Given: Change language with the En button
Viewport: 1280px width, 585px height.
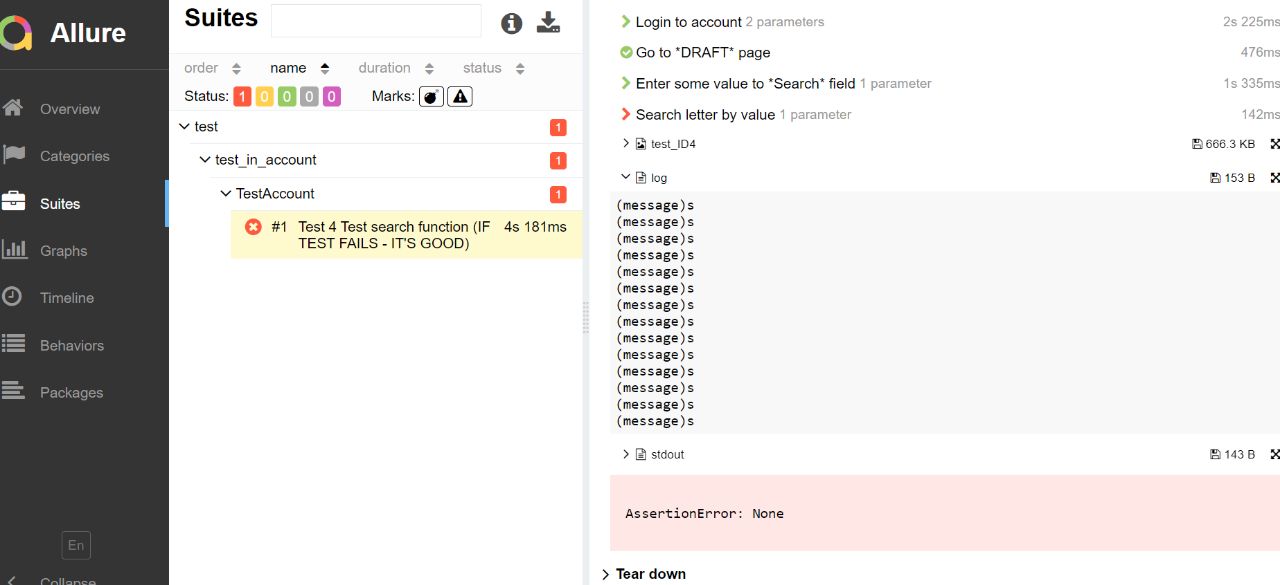Looking at the screenshot, I should tap(75, 545).
